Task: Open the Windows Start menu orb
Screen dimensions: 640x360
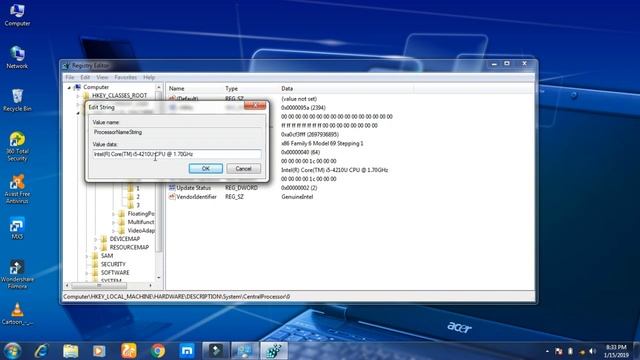Action: (x=13, y=351)
